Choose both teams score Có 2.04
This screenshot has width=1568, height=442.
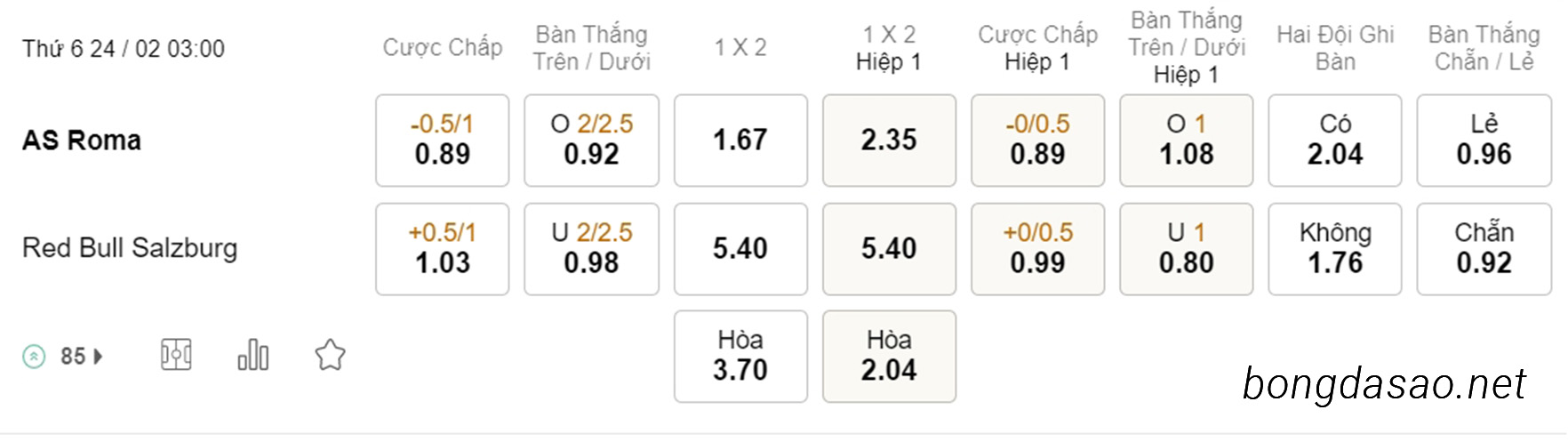1335,141
